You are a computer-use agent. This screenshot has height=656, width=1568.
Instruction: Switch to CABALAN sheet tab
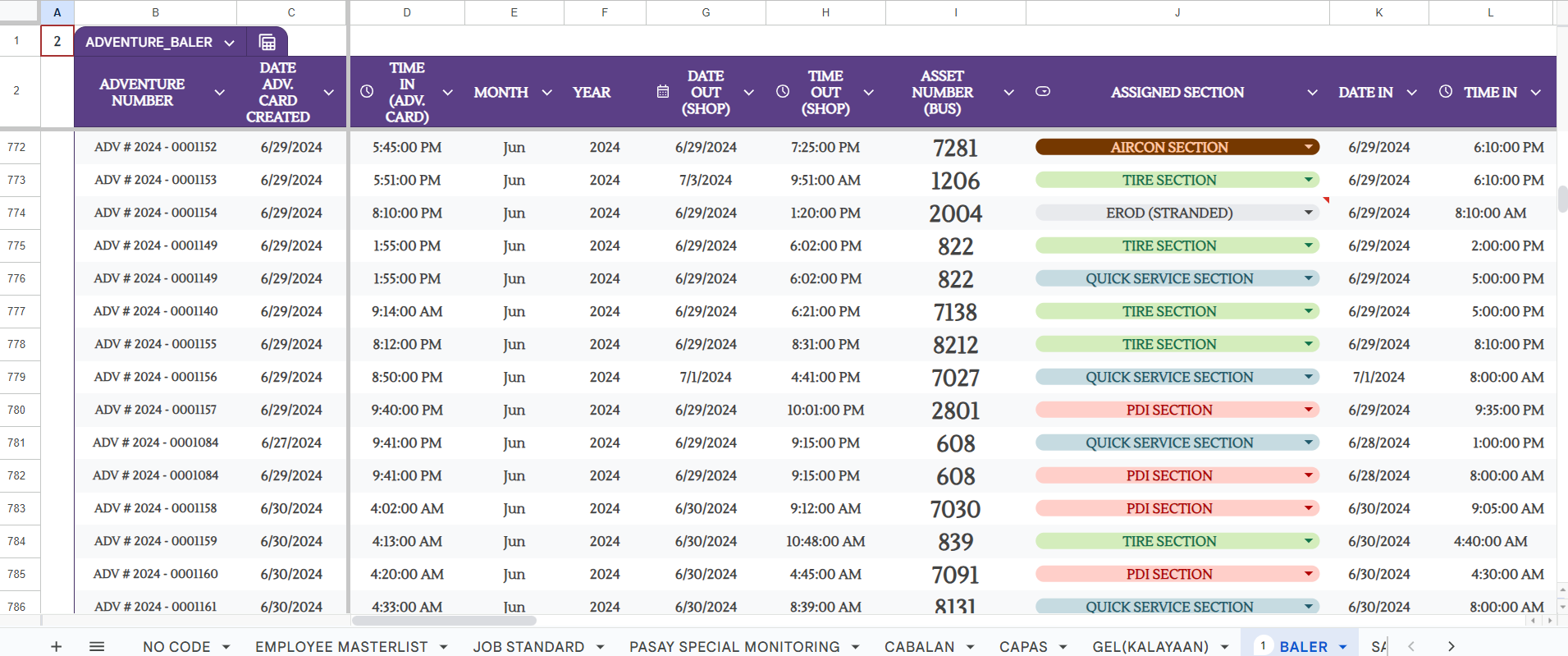coord(919,647)
